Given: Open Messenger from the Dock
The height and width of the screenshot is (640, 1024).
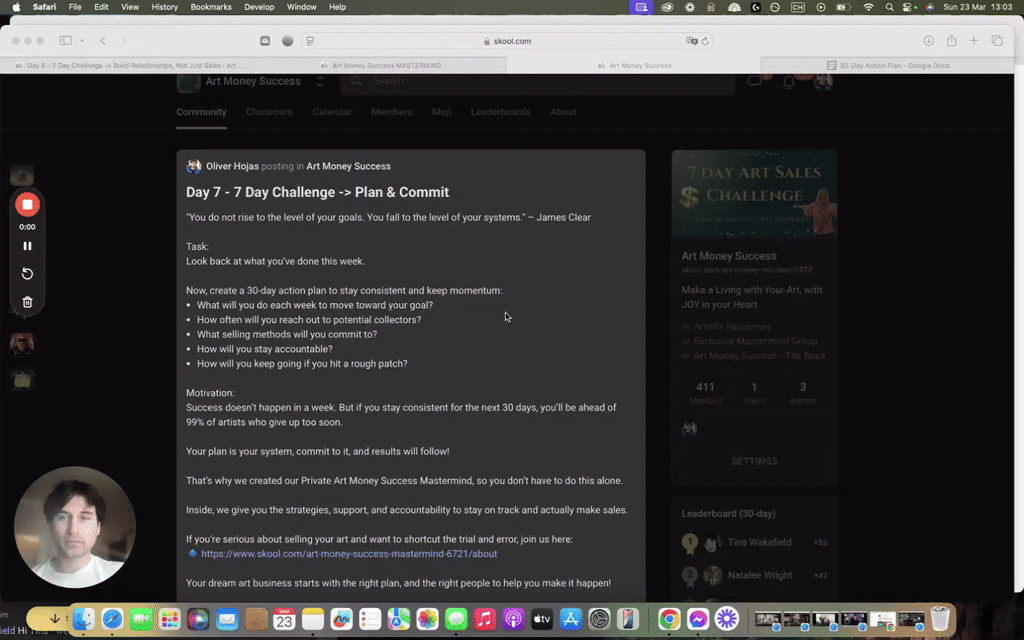Looking at the screenshot, I should pos(697,619).
